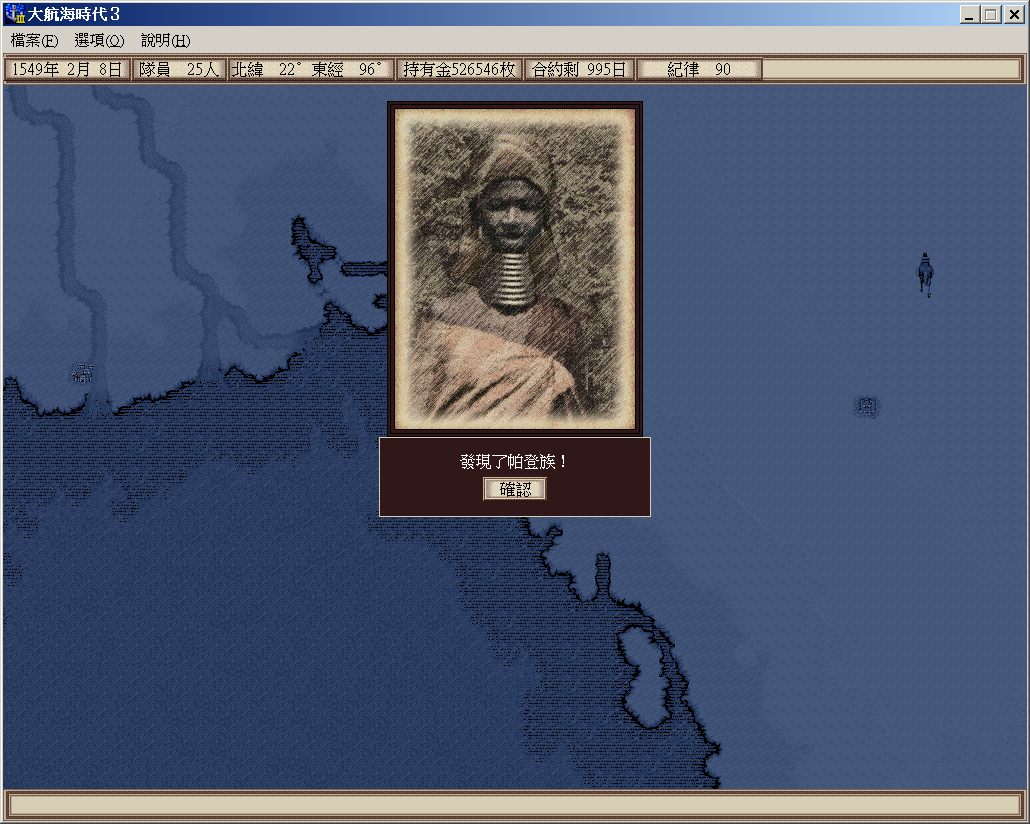Click the discovered tribe portrait
Viewport: 1030px width, 824px height.
[x=514, y=267]
